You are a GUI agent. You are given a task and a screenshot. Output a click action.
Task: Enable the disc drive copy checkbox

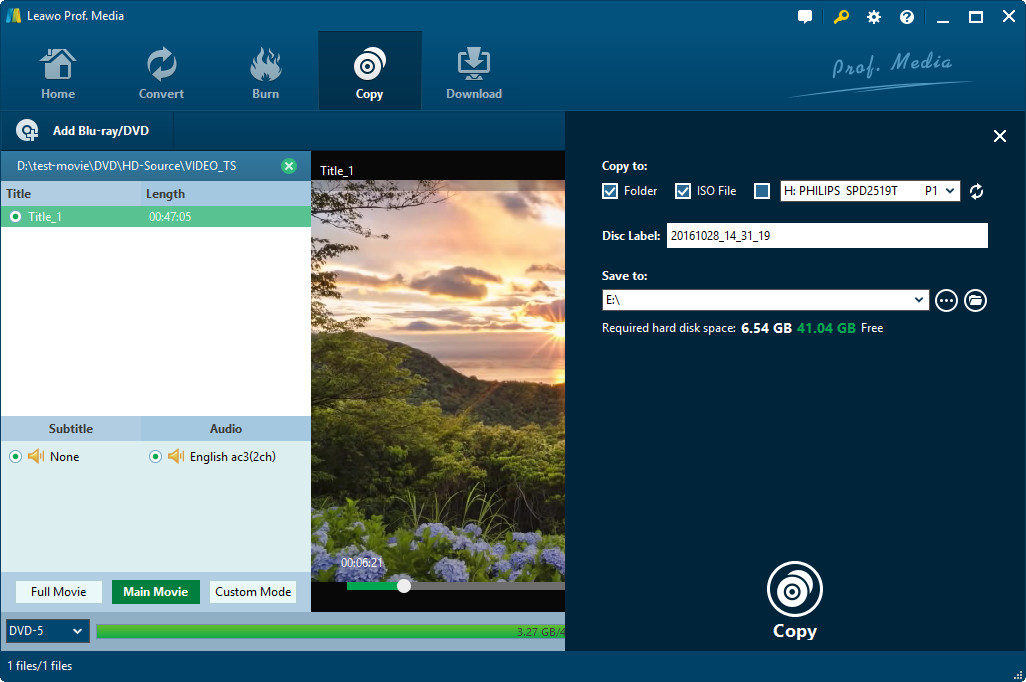762,191
